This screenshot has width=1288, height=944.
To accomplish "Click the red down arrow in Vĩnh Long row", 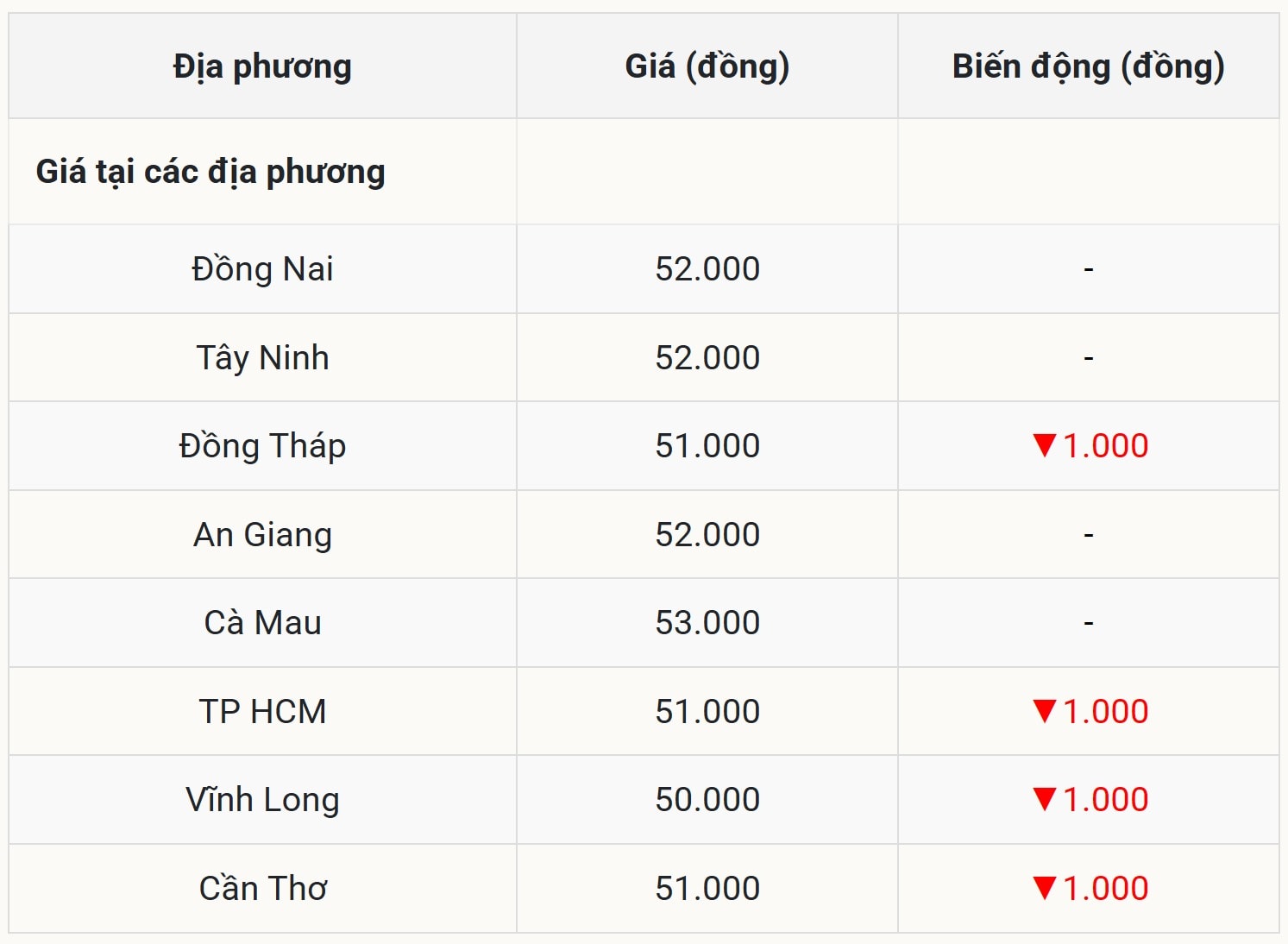I will tap(1044, 800).
